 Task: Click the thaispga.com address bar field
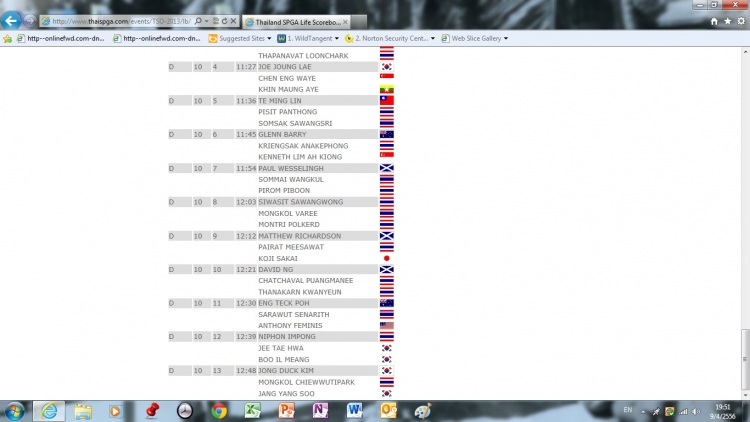click(110, 21)
